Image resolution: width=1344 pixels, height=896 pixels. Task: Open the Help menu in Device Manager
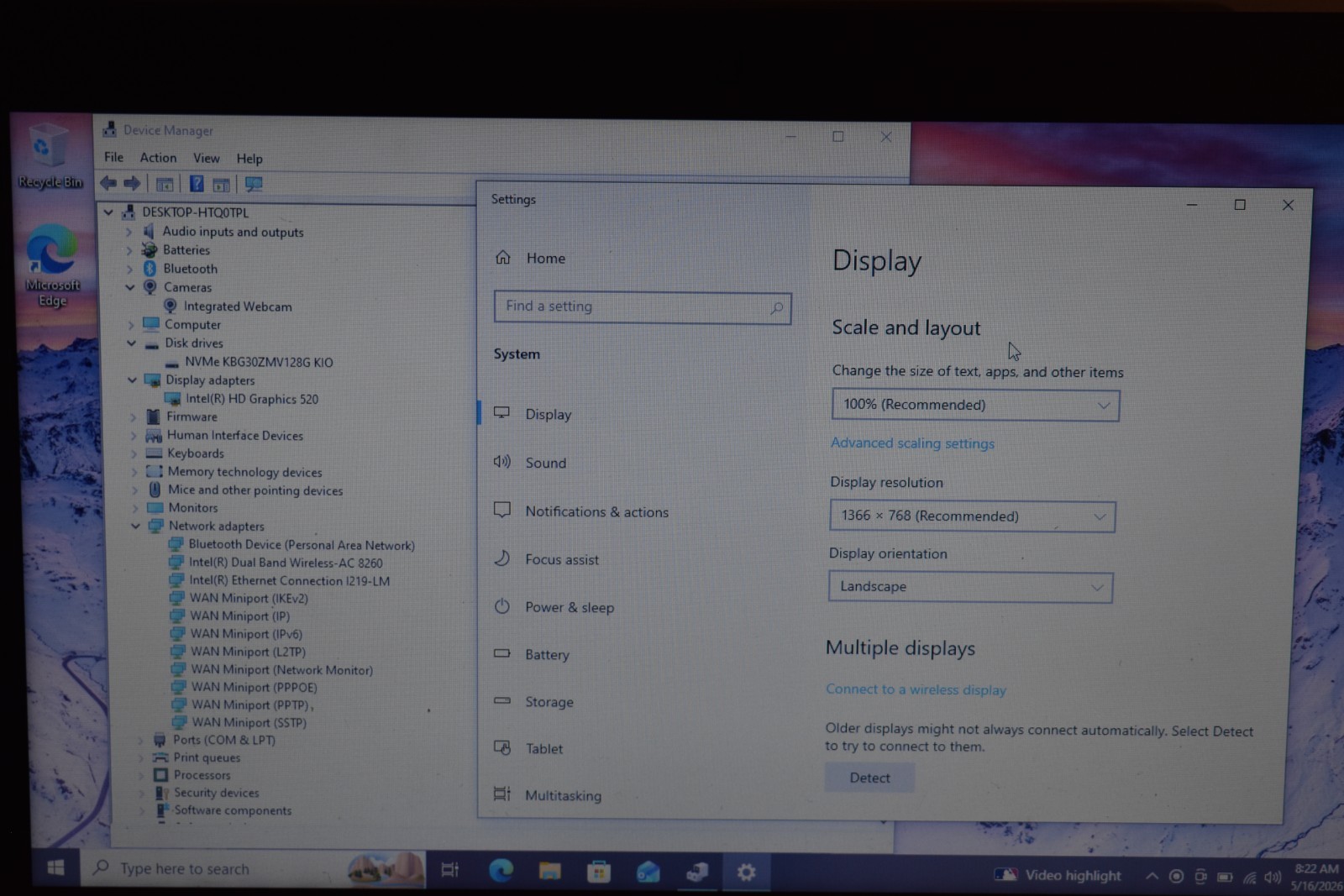(x=249, y=159)
